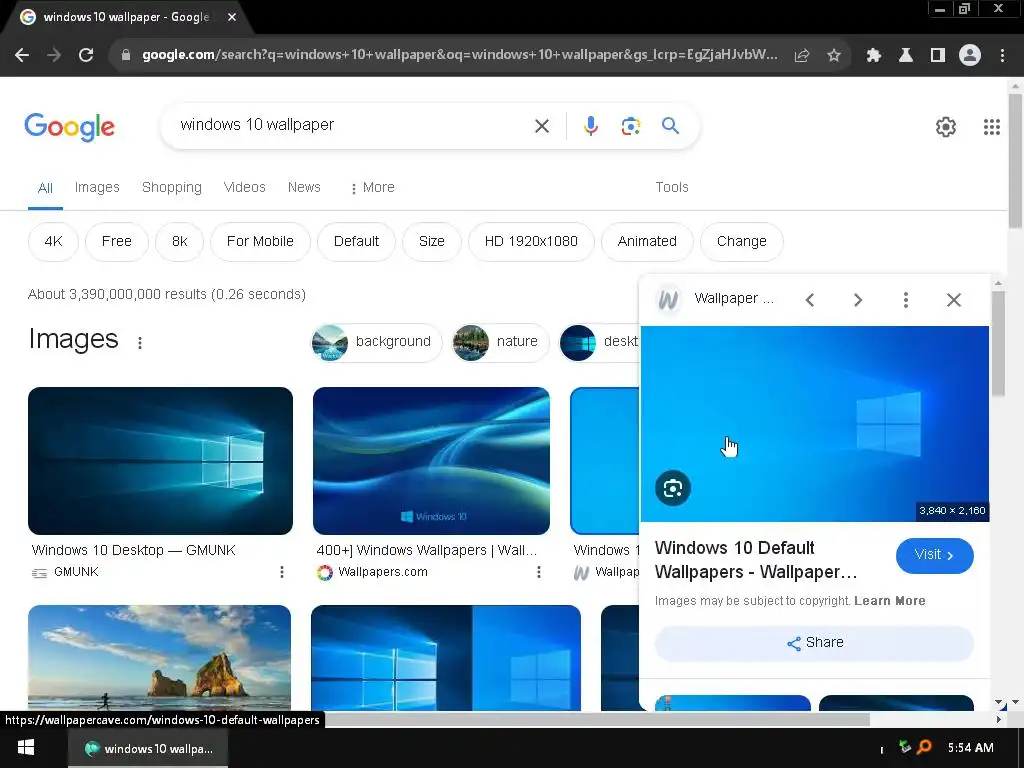Open the search Tools options
Image resolution: width=1024 pixels, height=768 pixels.
672,187
